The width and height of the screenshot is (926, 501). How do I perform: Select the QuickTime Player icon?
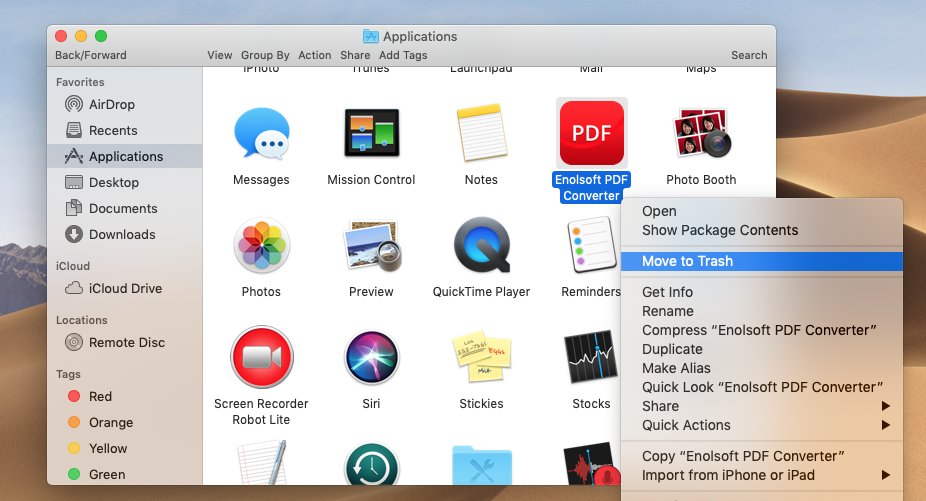click(481, 245)
